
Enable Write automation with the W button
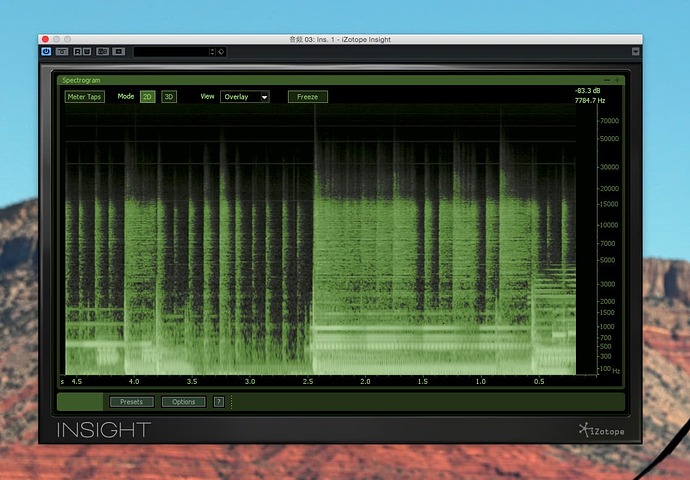pos(87,51)
